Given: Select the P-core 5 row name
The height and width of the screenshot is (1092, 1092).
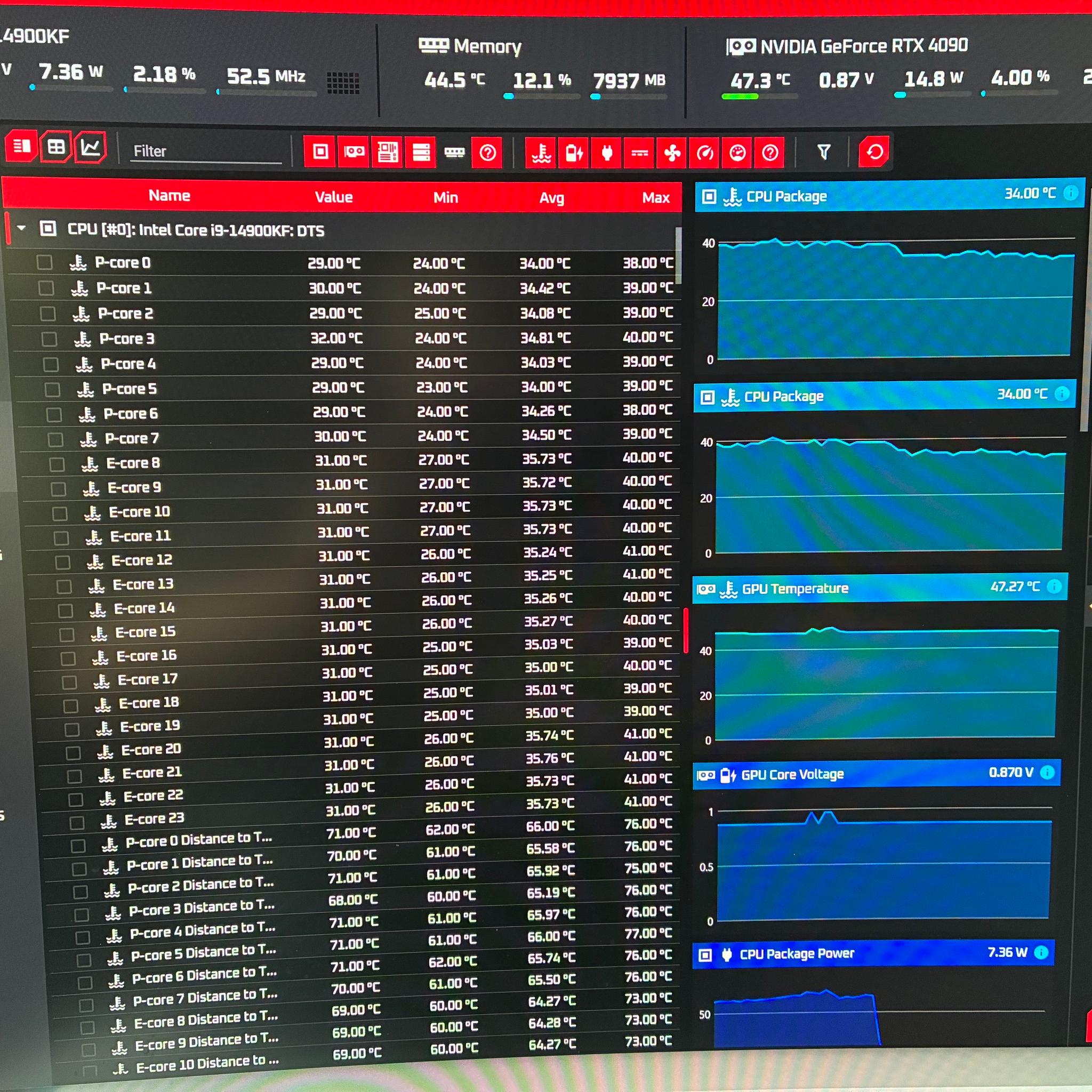Looking at the screenshot, I should 129,389.
